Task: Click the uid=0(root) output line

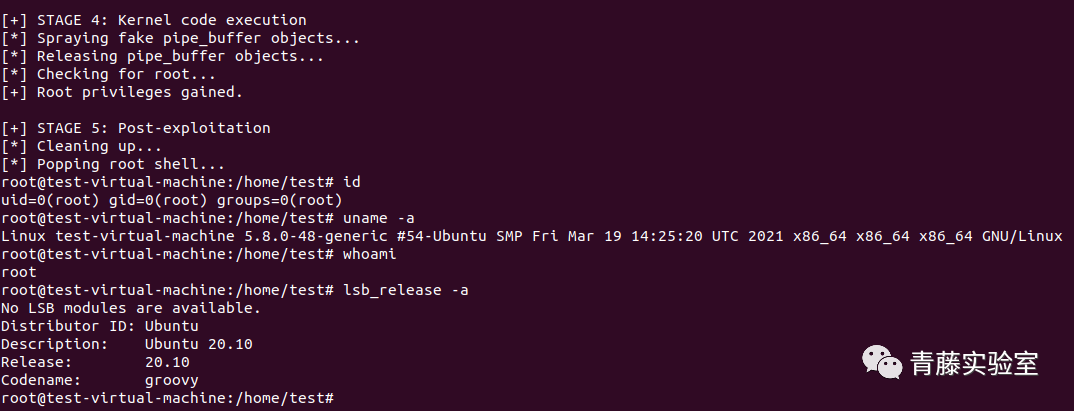Action: click(x=171, y=200)
